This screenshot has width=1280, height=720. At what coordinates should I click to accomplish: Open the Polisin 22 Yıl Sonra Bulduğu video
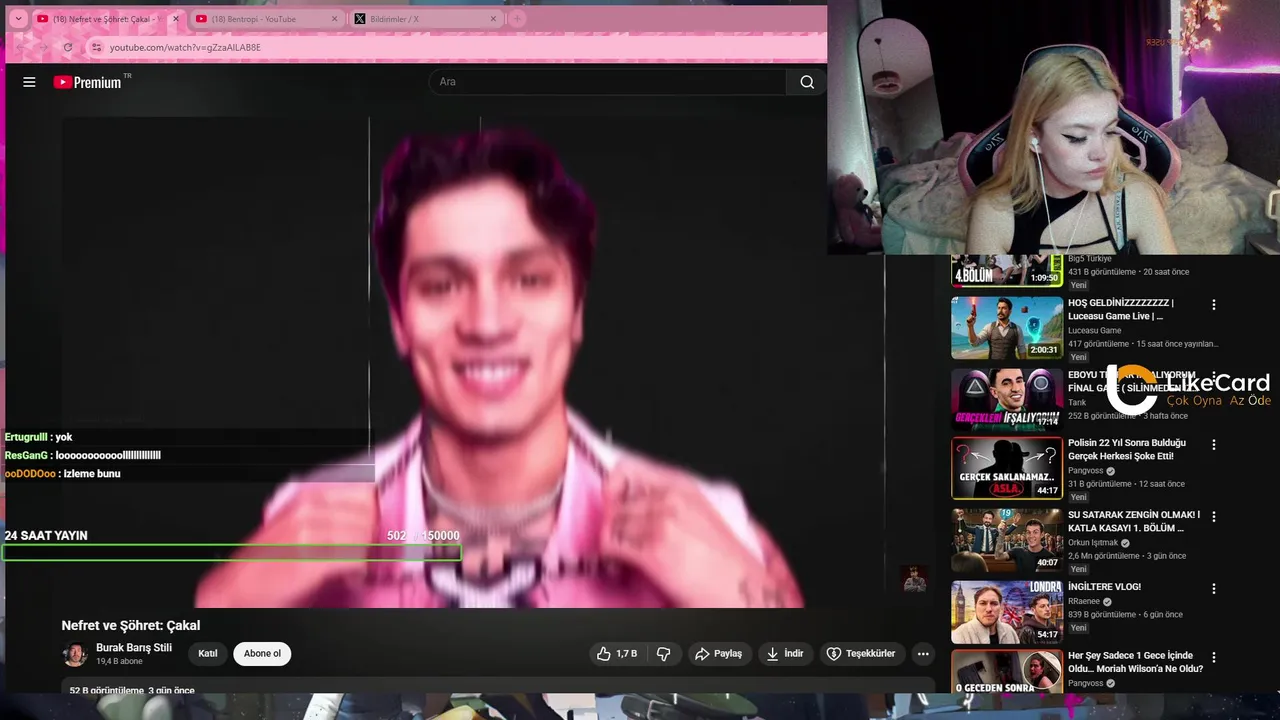(1127, 449)
